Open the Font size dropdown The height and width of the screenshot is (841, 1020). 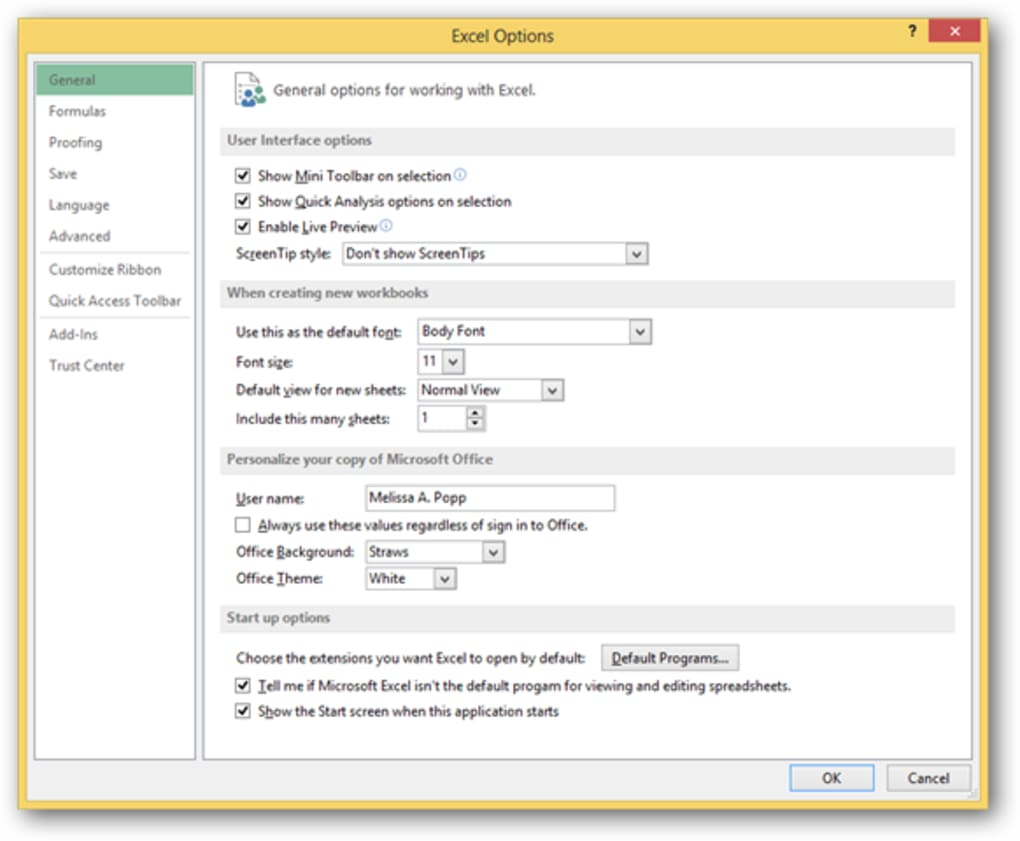click(x=453, y=362)
